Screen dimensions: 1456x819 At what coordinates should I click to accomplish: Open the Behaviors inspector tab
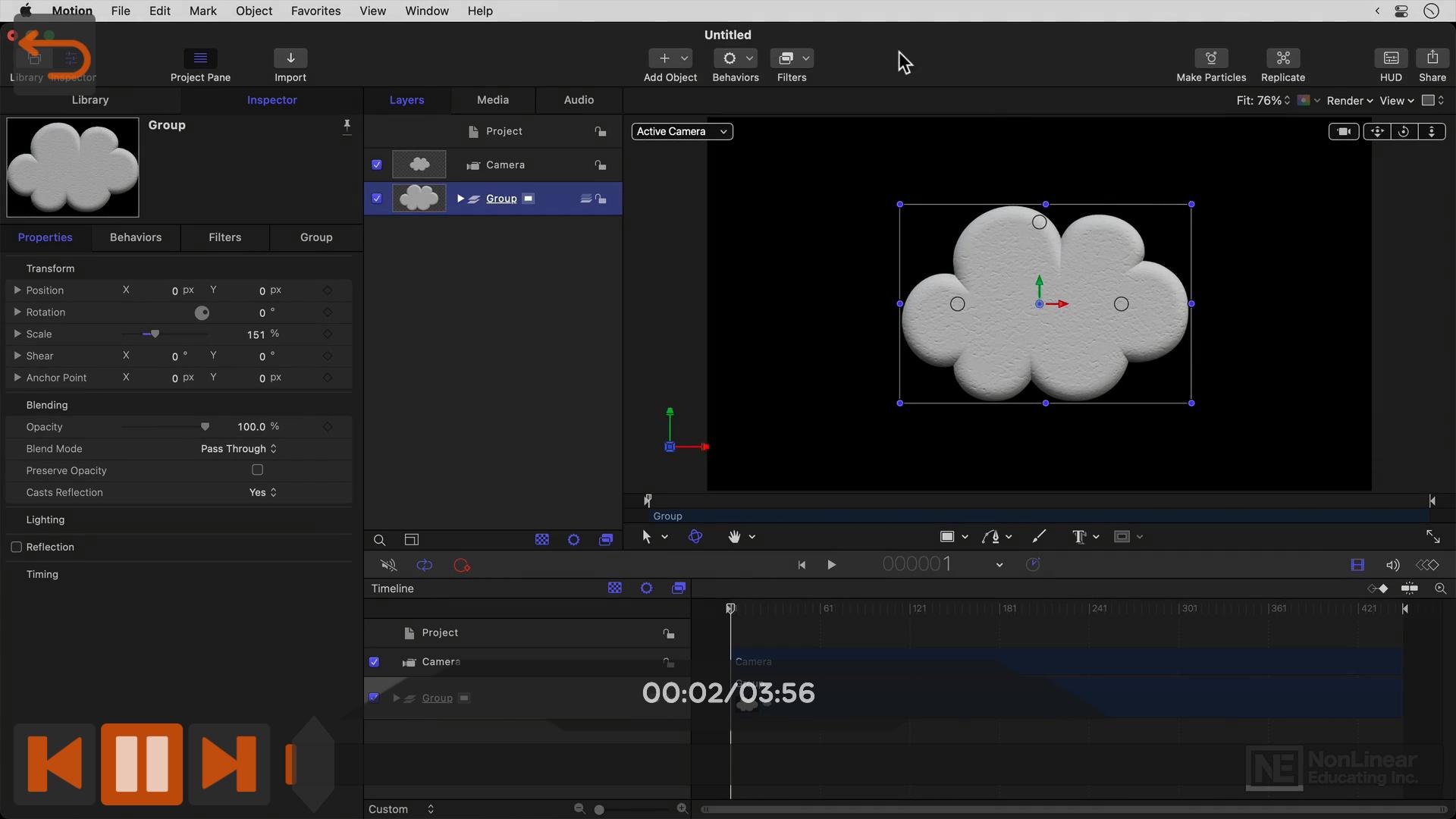(136, 237)
